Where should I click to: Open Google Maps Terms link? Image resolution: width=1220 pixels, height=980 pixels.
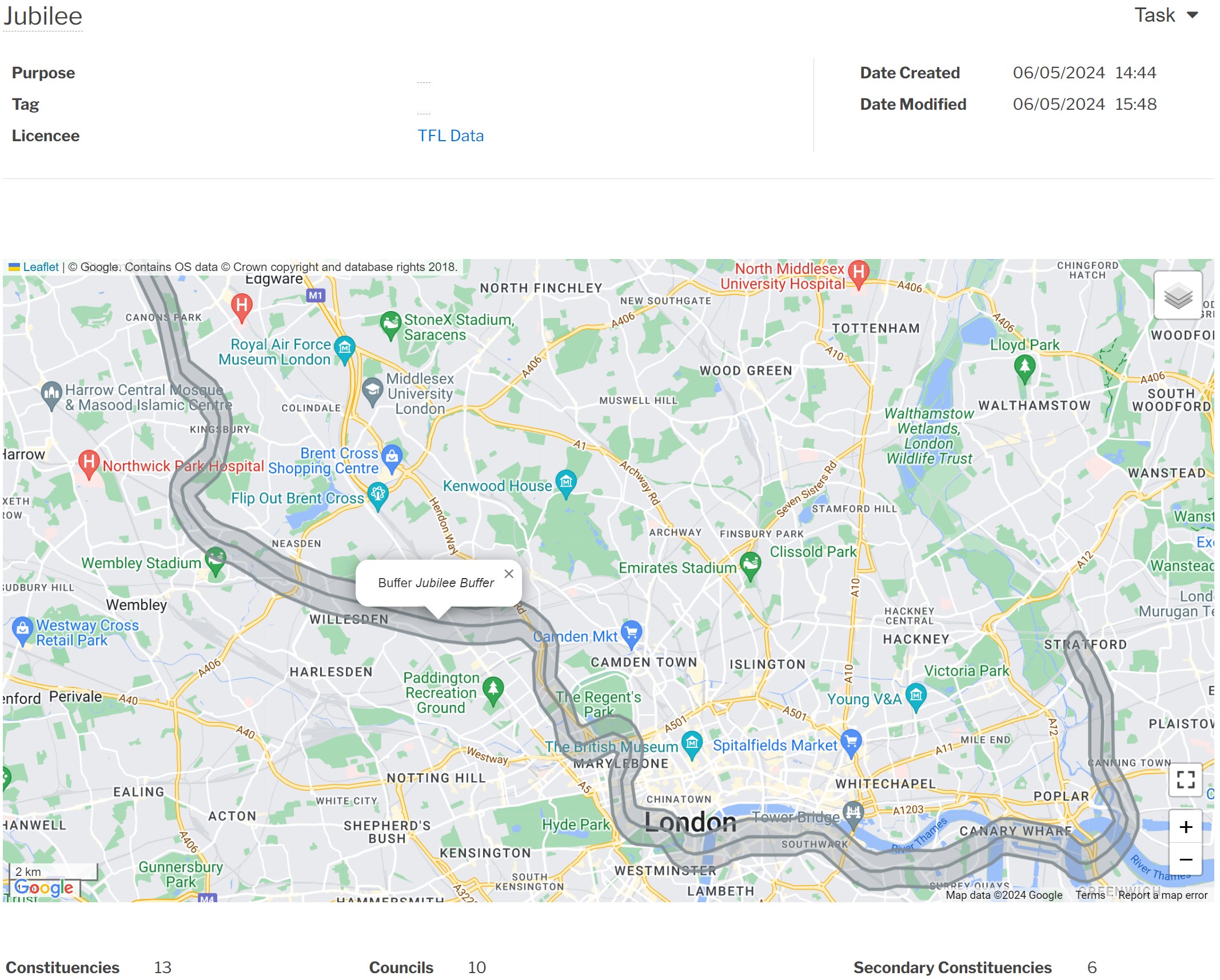pos(1090,895)
